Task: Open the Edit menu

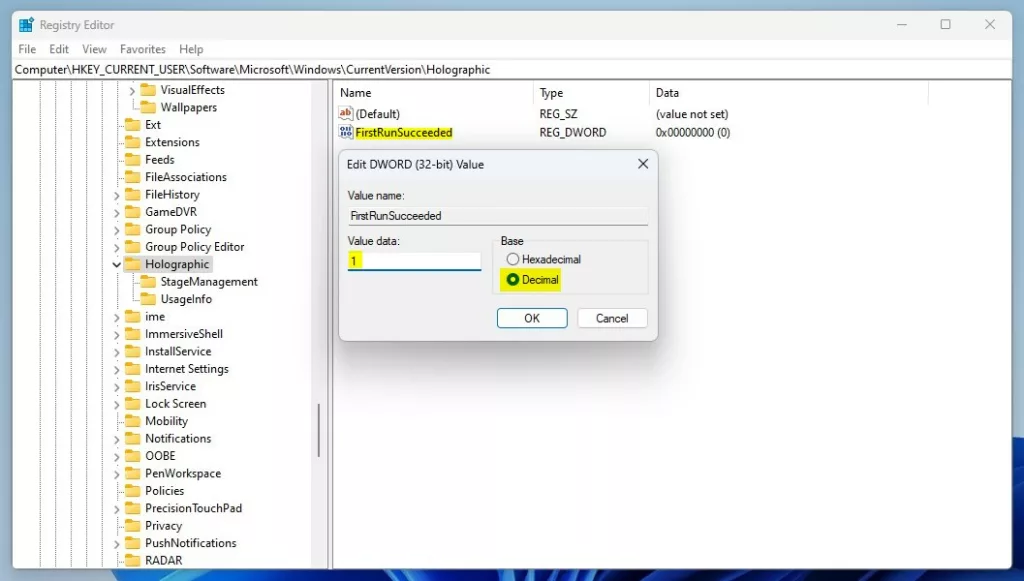Action: [x=59, y=49]
